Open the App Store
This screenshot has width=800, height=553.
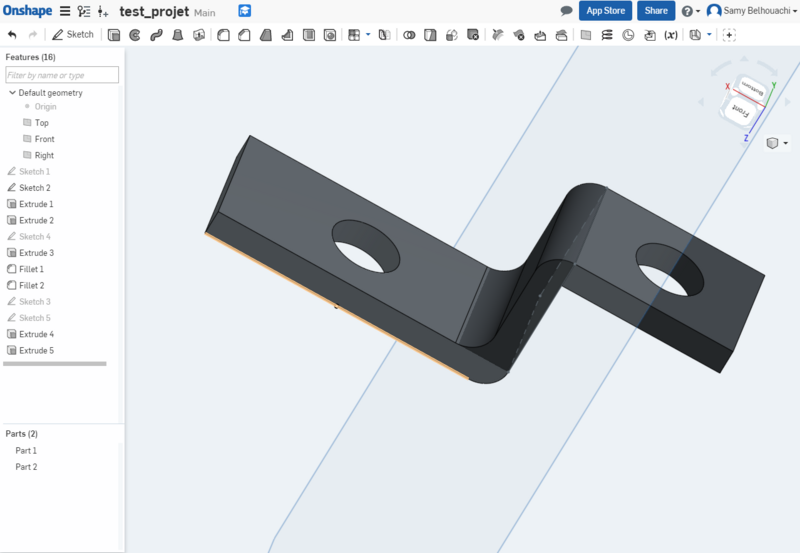pyautogui.click(x=606, y=11)
